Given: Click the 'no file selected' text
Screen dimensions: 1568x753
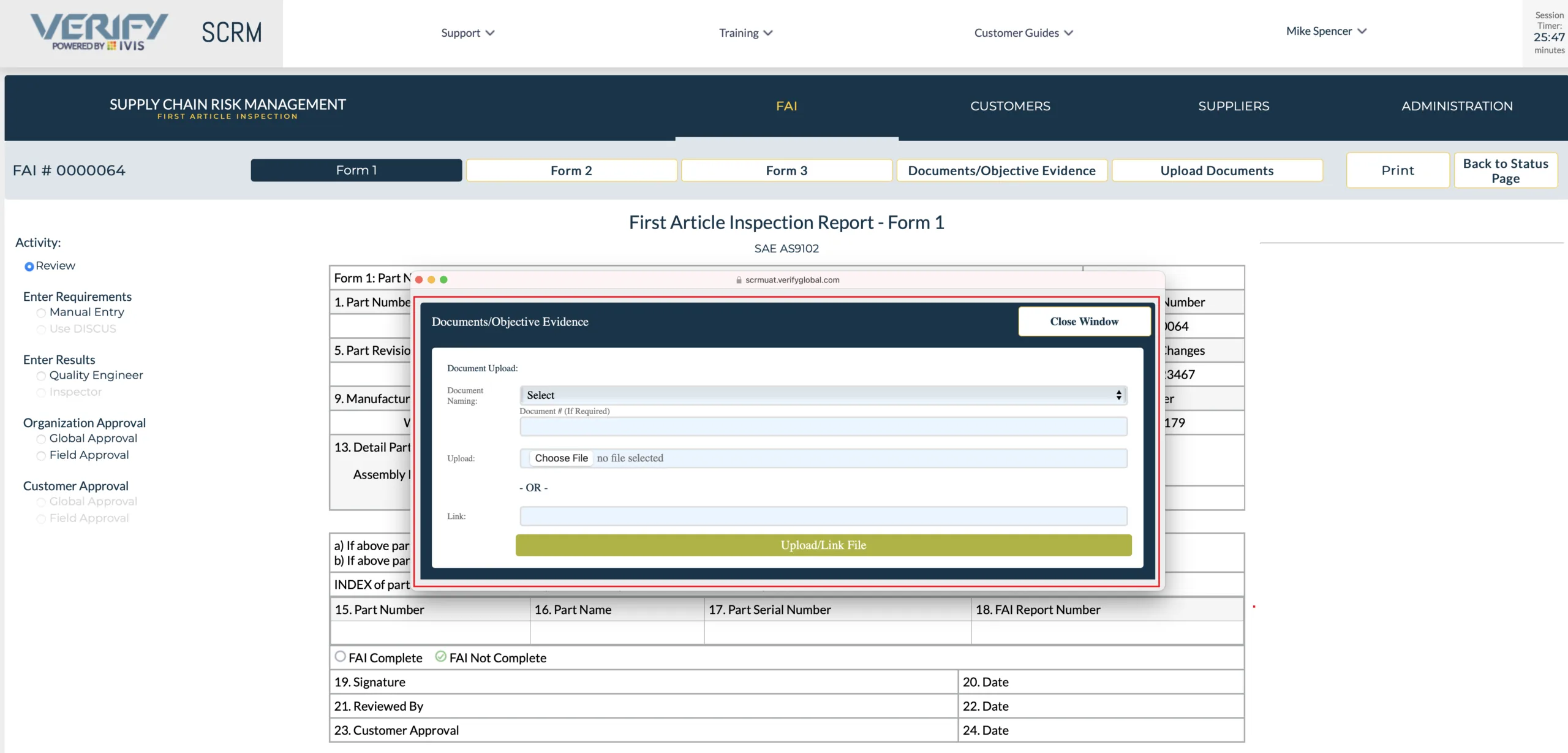Looking at the screenshot, I should [630, 458].
